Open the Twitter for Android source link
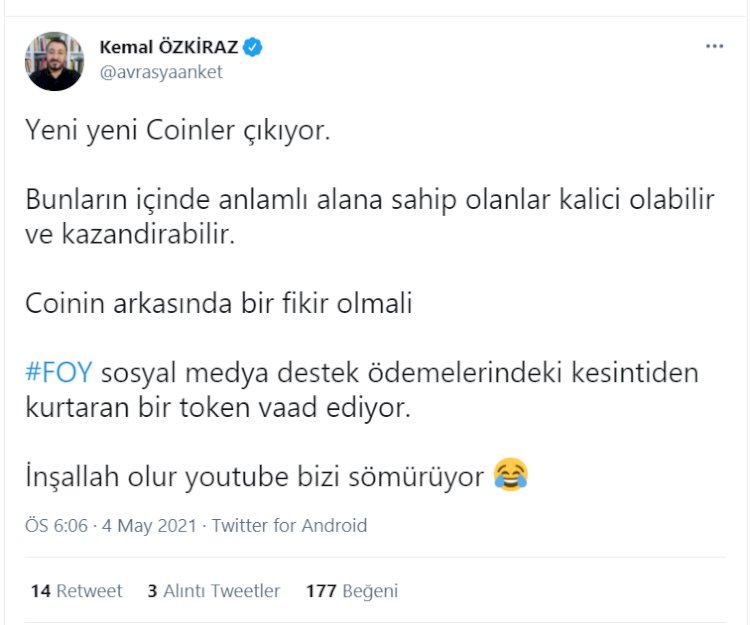This screenshot has height=625, width=750. (x=290, y=525)
